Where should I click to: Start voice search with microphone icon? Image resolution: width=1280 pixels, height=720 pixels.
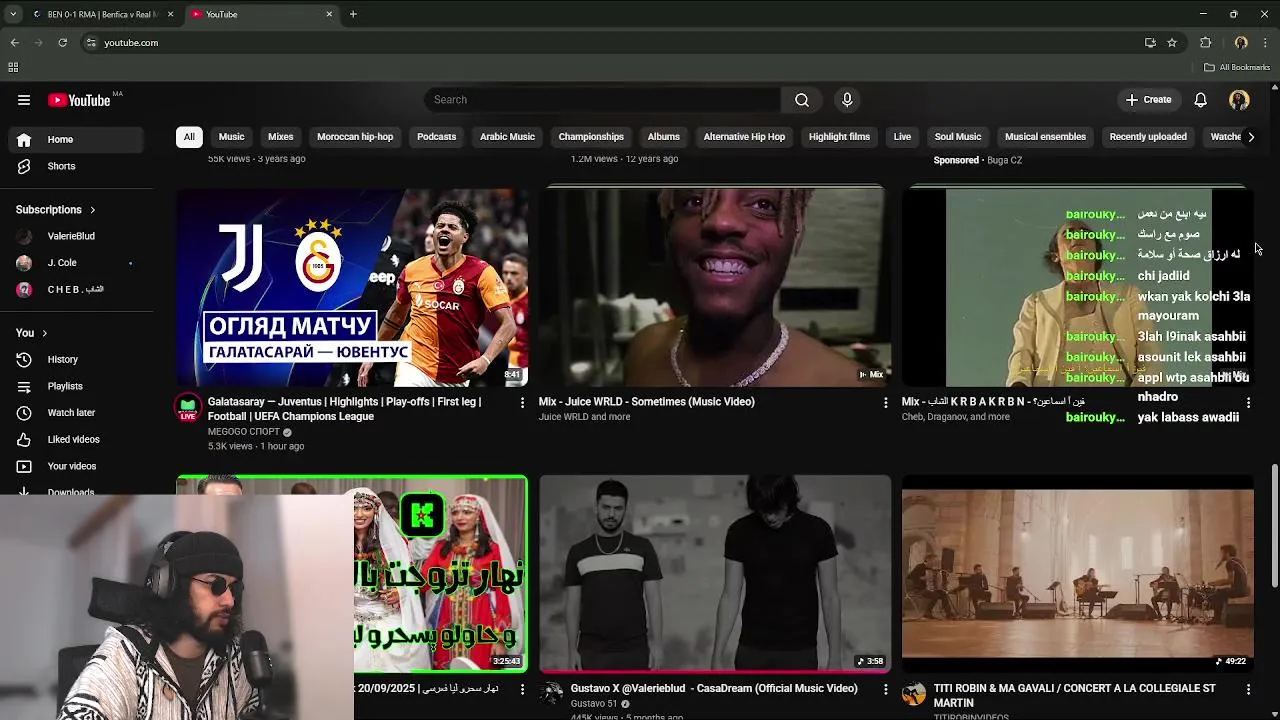(x=847, y=100)
